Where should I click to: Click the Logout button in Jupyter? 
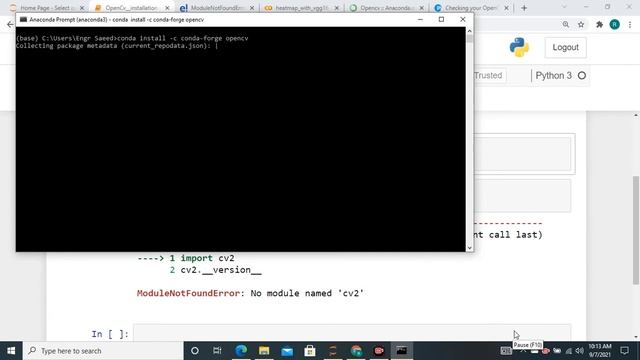point(565,47)
